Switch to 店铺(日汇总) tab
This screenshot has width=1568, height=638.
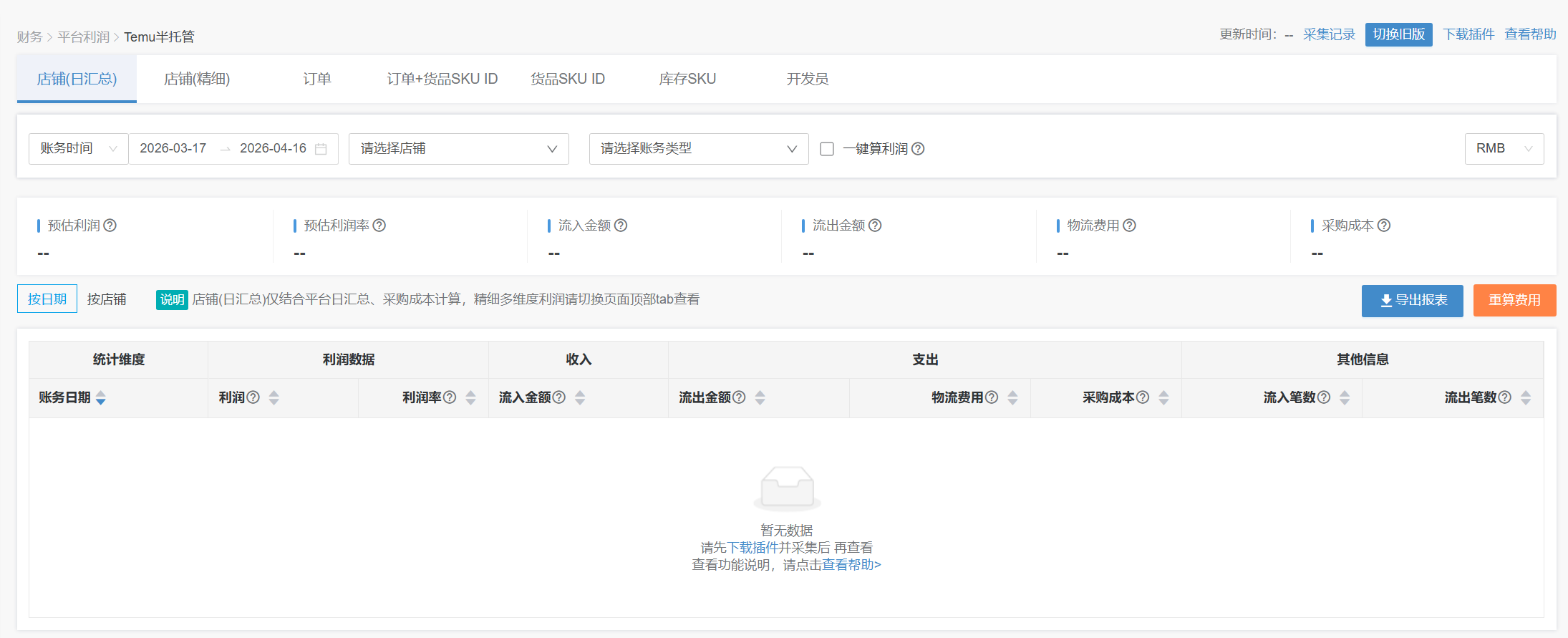77,79
